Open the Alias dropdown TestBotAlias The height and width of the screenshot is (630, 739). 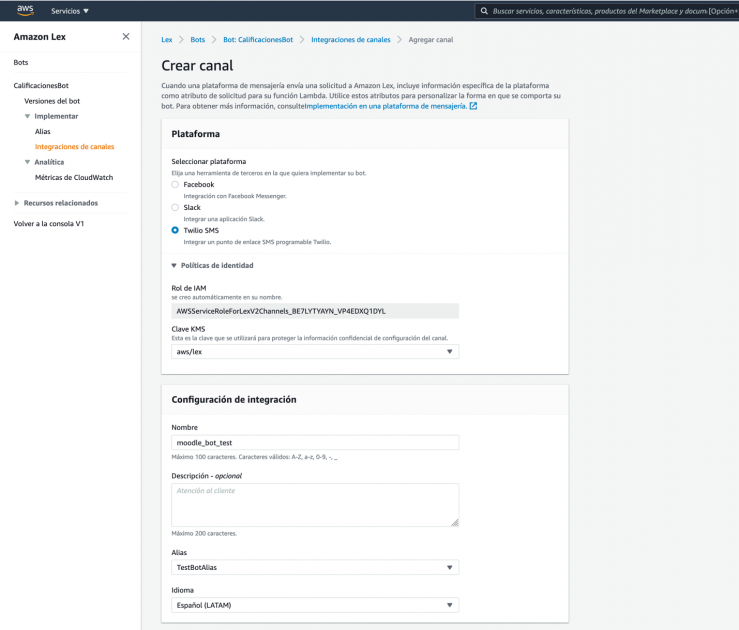(315, 567)
